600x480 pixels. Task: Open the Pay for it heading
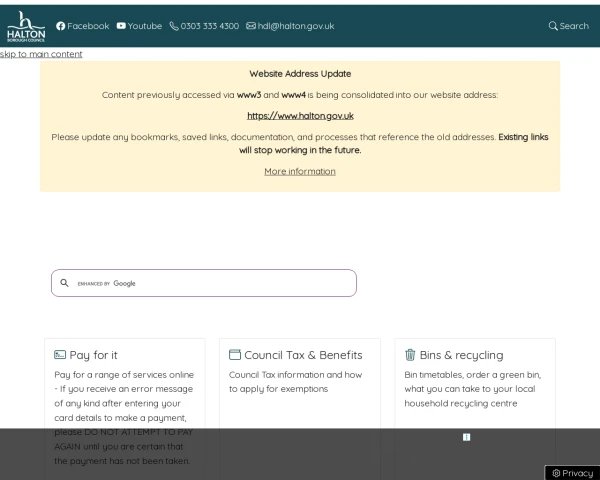93,355
